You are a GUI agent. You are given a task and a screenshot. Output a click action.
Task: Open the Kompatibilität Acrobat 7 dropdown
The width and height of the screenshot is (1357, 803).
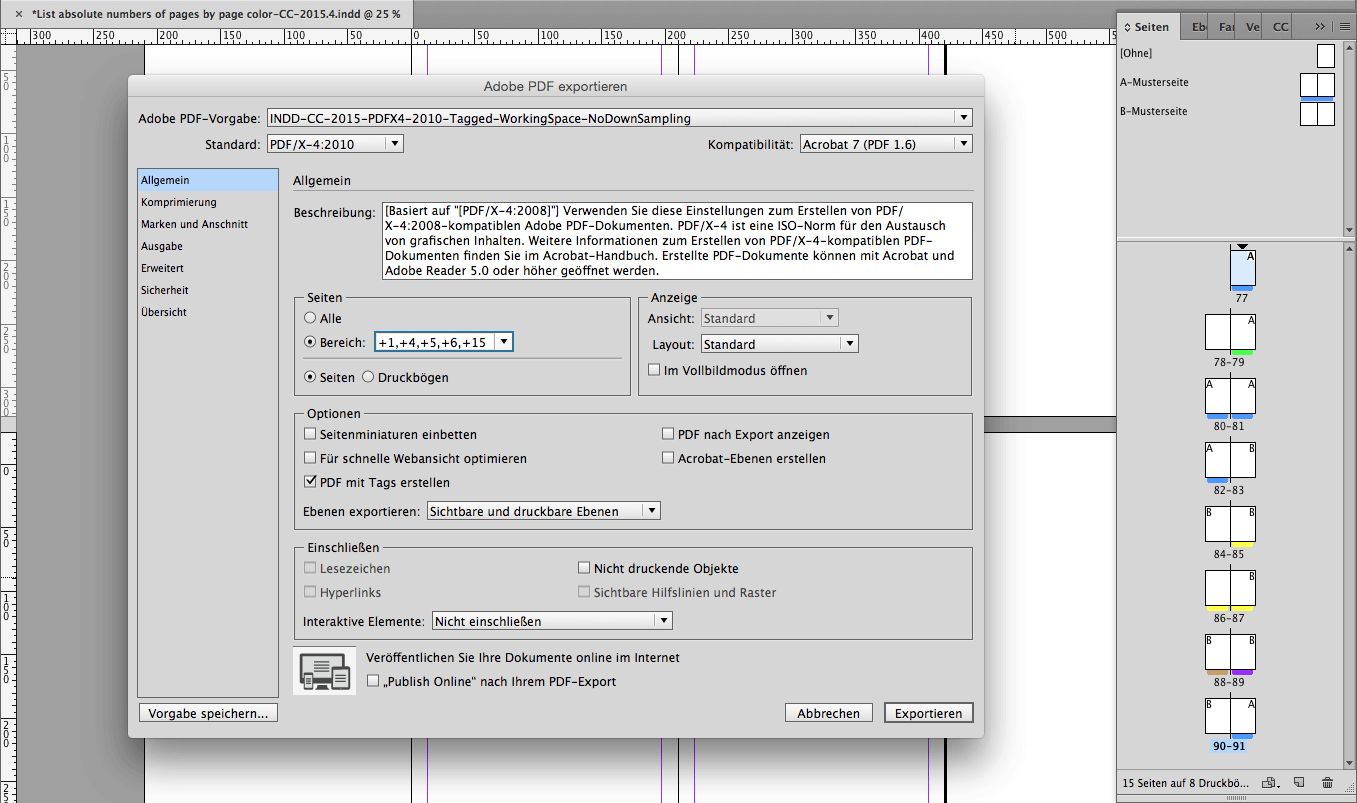pos(886,144)
